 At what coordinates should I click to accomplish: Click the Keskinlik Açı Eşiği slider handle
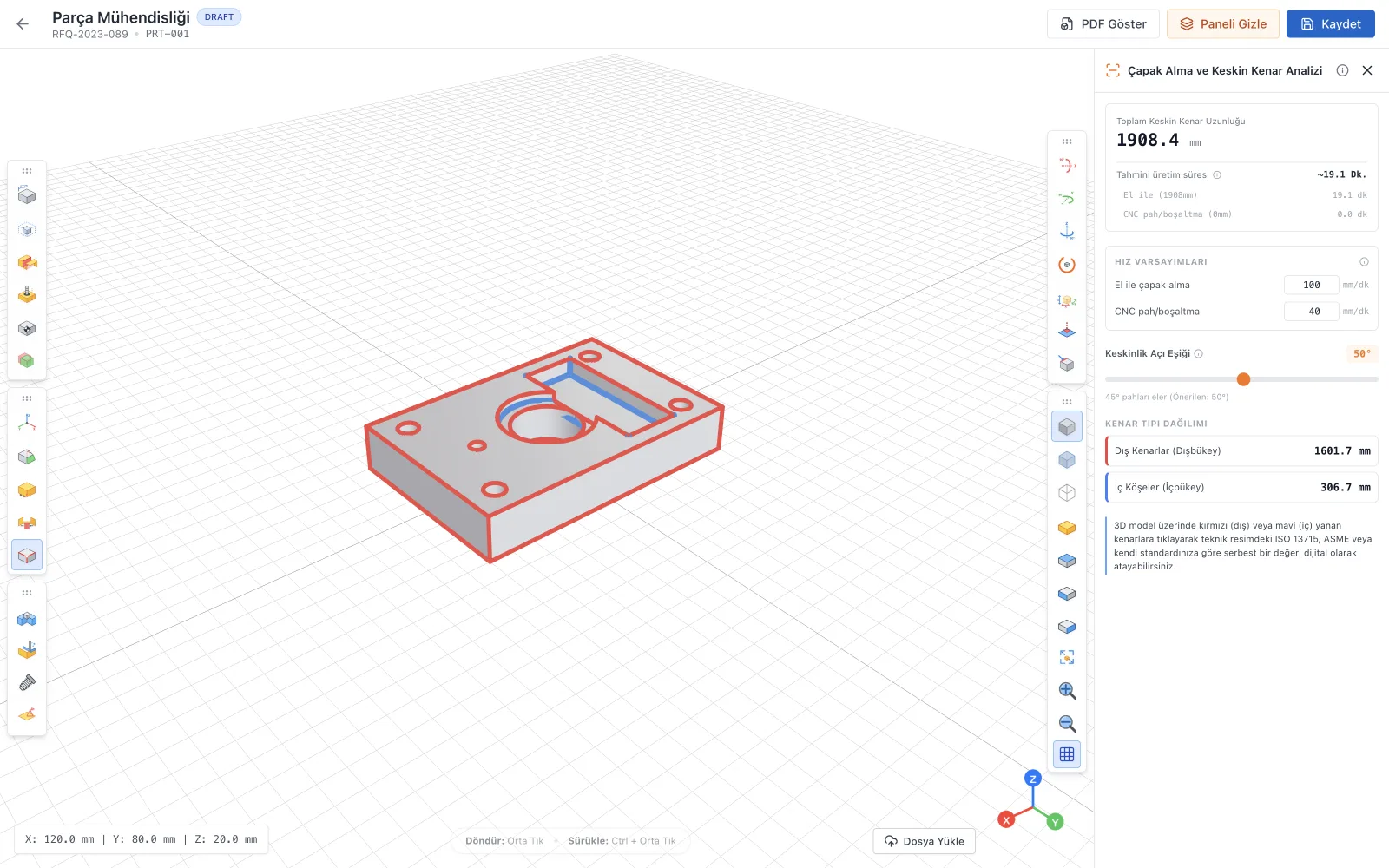(1243, 379)
